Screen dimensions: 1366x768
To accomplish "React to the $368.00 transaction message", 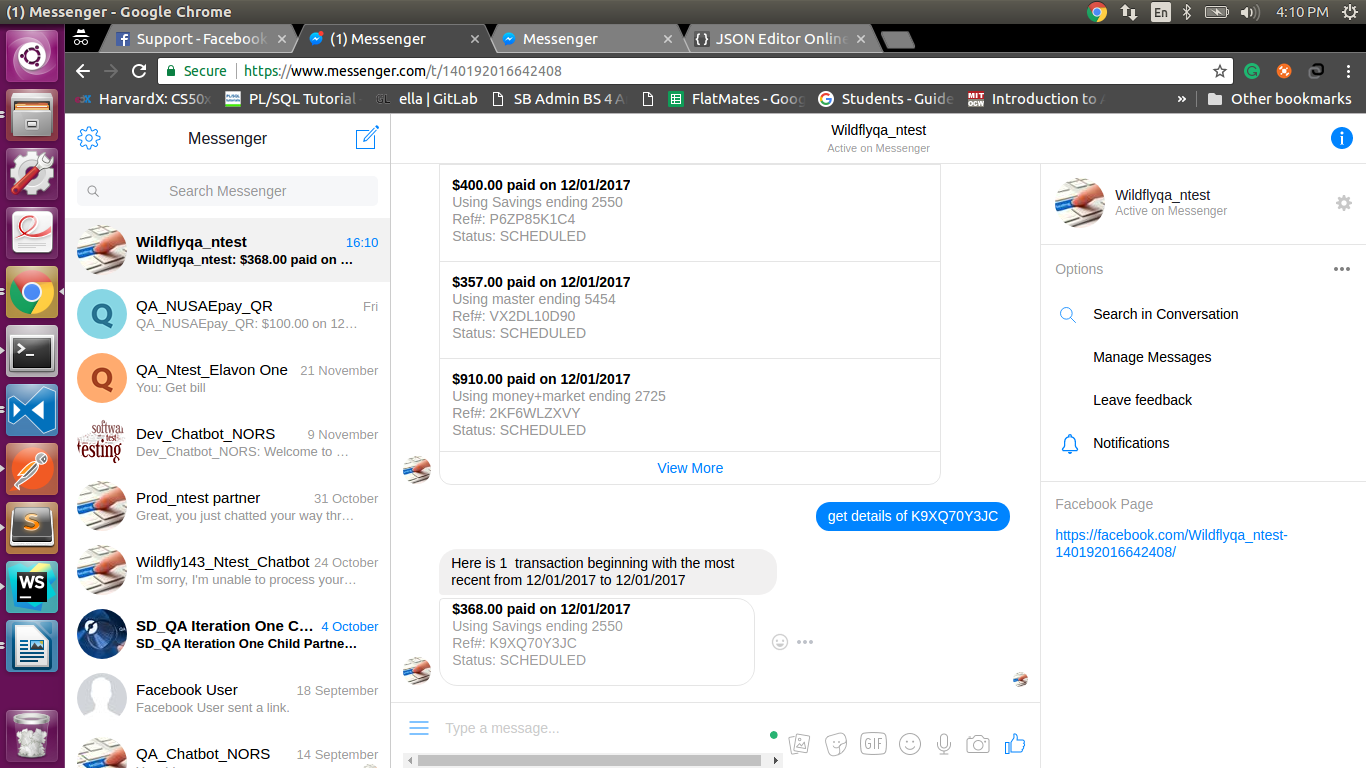I will [x=780, y=642].
